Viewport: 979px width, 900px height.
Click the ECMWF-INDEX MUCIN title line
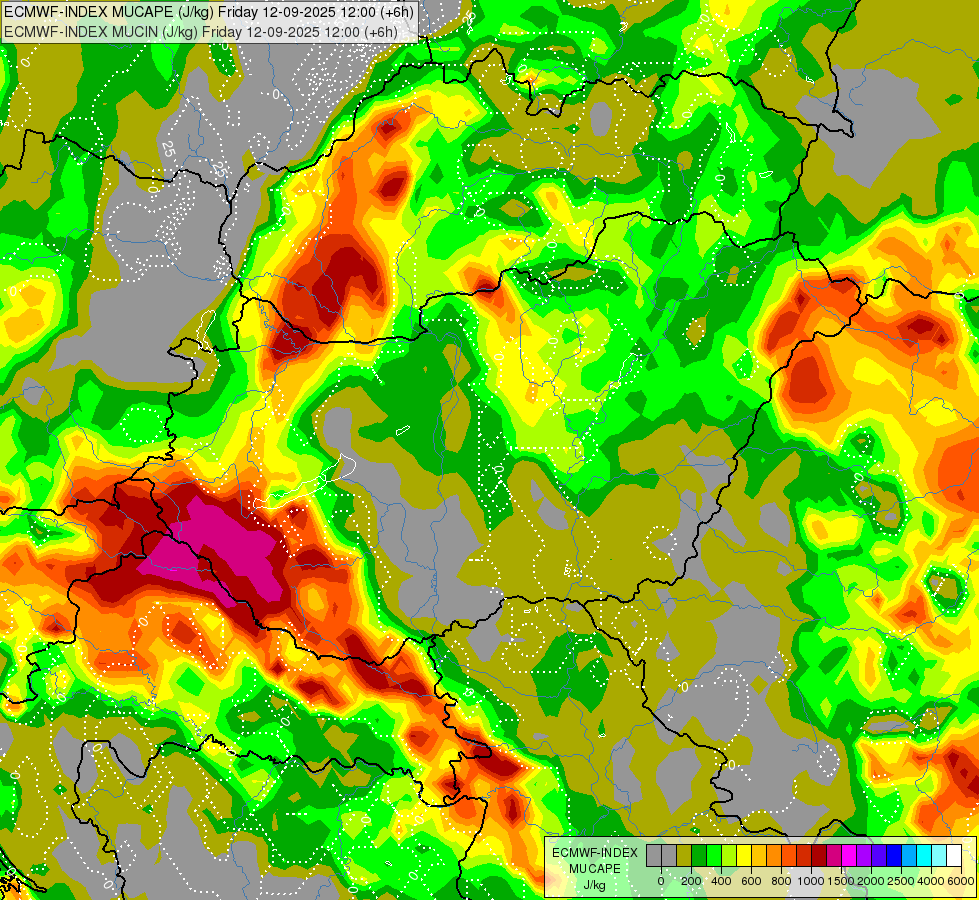201,32
